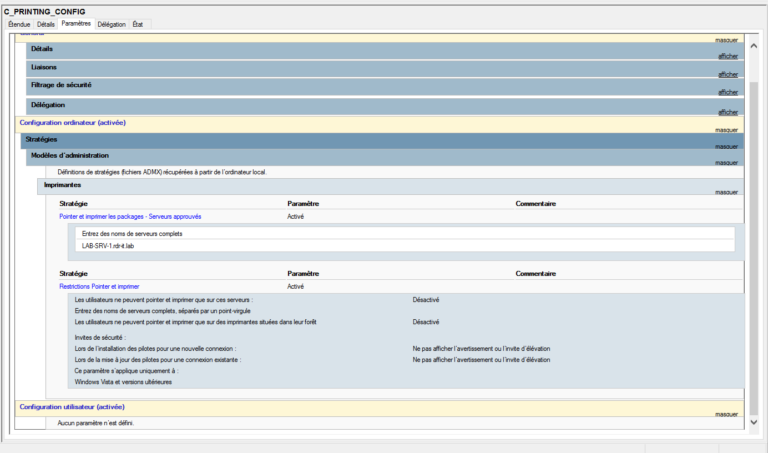
Task: Click the Imprimantes header label
Action: 62,185
